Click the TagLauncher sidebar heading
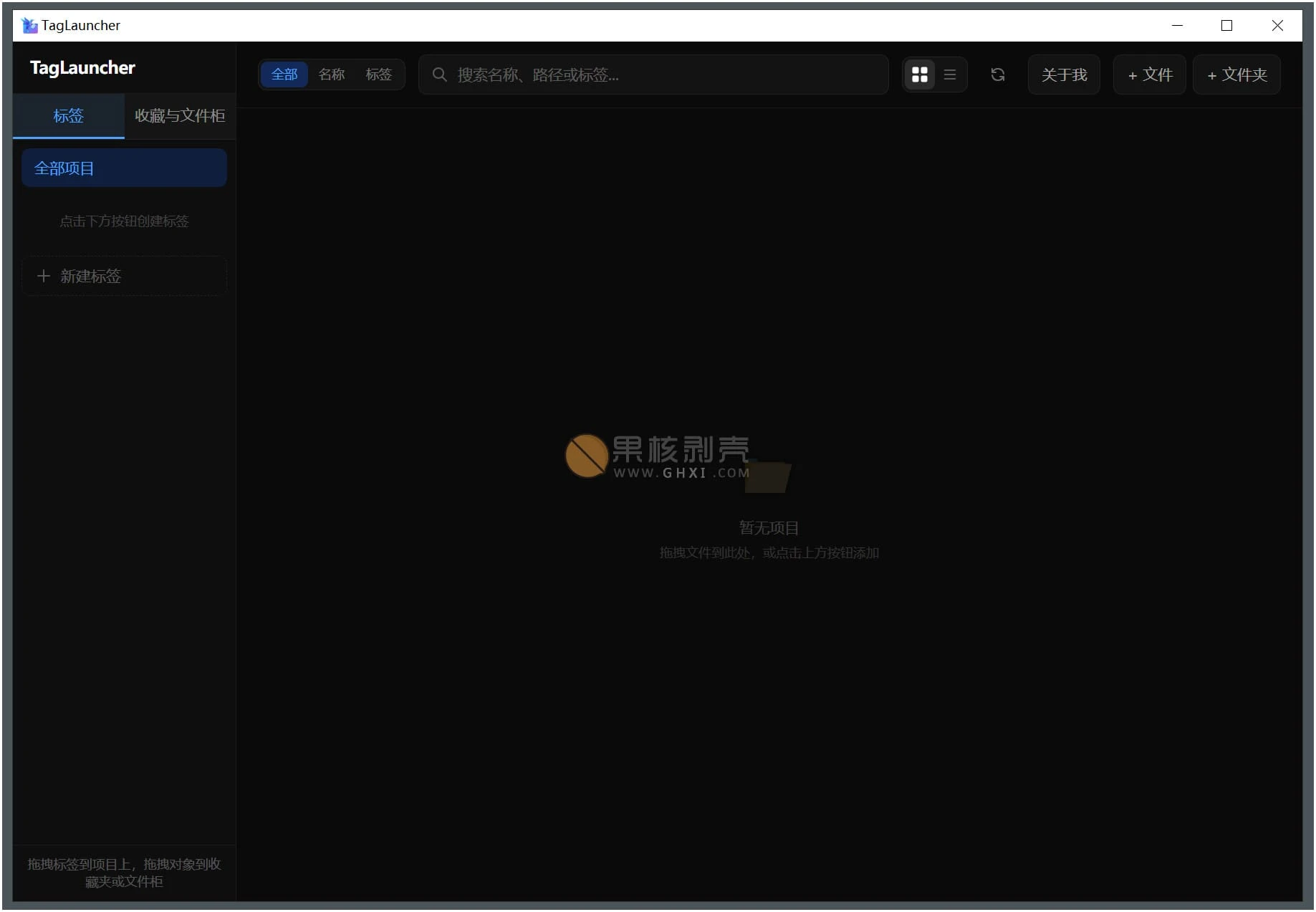Image resolution: width=1316 pixels, height=912 pixels. point(82,68)
